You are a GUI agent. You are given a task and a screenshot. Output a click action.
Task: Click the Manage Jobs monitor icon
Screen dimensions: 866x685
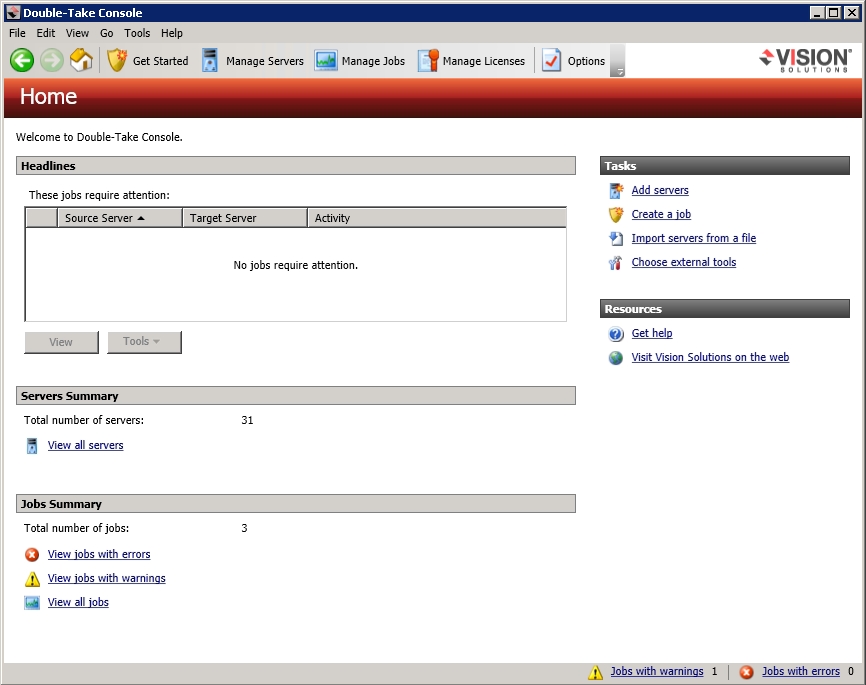click(x=326, y=60)
